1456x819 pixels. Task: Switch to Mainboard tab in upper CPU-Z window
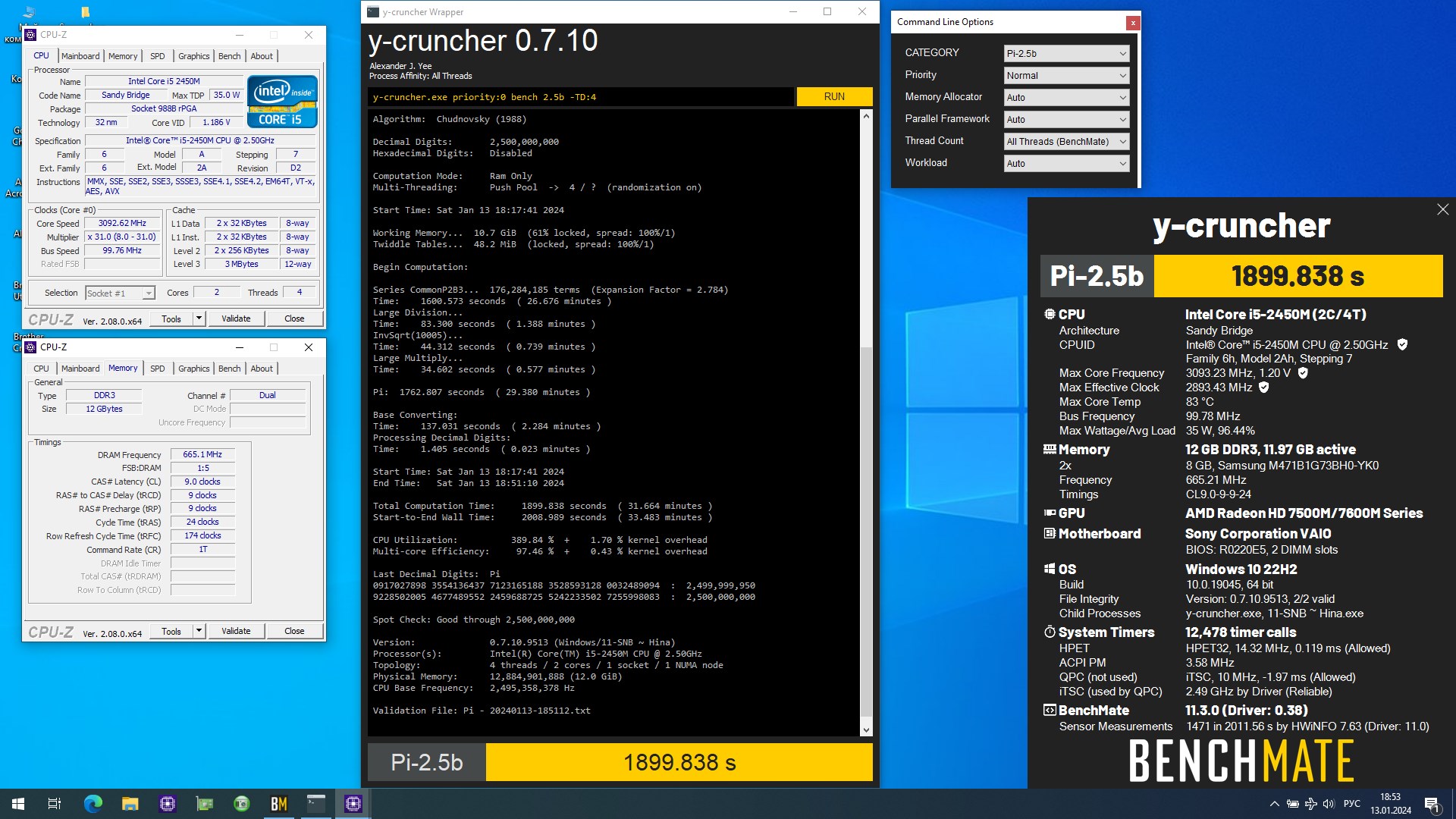click(x=80, y=56)
